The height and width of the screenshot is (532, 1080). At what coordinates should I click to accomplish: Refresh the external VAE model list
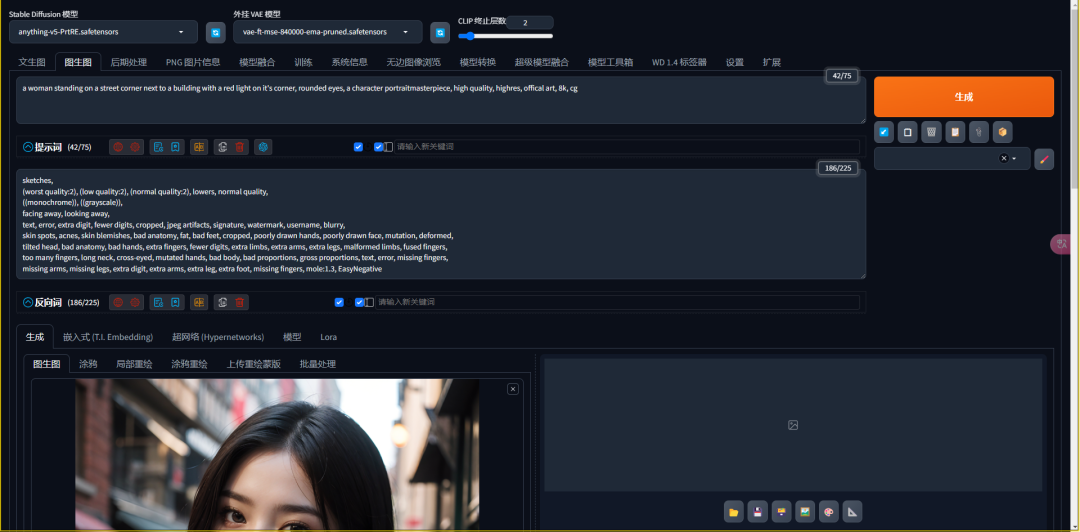pos(439,33)
